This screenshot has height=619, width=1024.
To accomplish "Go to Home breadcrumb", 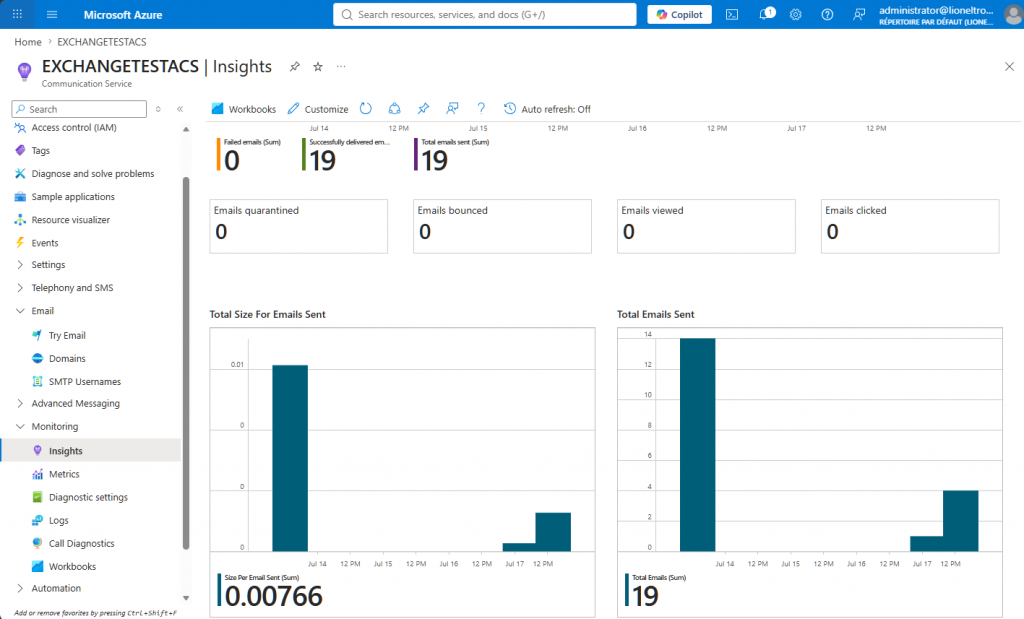I will click(x=28, y=42).
